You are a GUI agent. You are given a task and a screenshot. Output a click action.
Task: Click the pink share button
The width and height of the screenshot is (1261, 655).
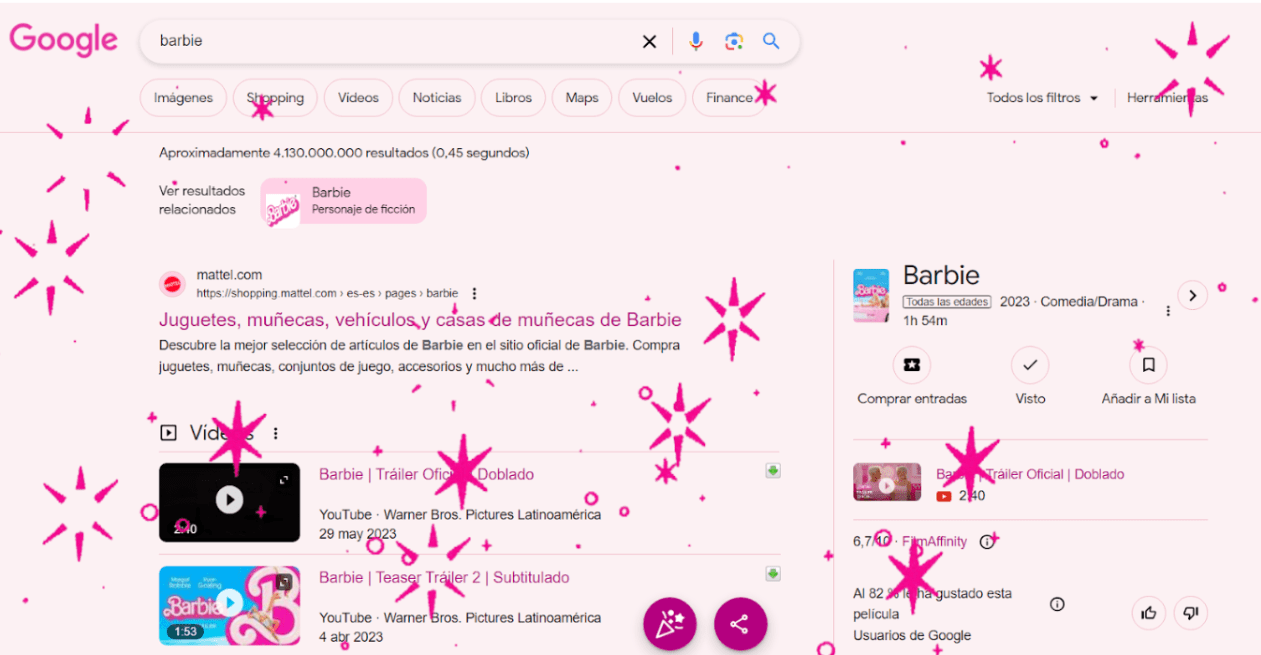[740, 624]
